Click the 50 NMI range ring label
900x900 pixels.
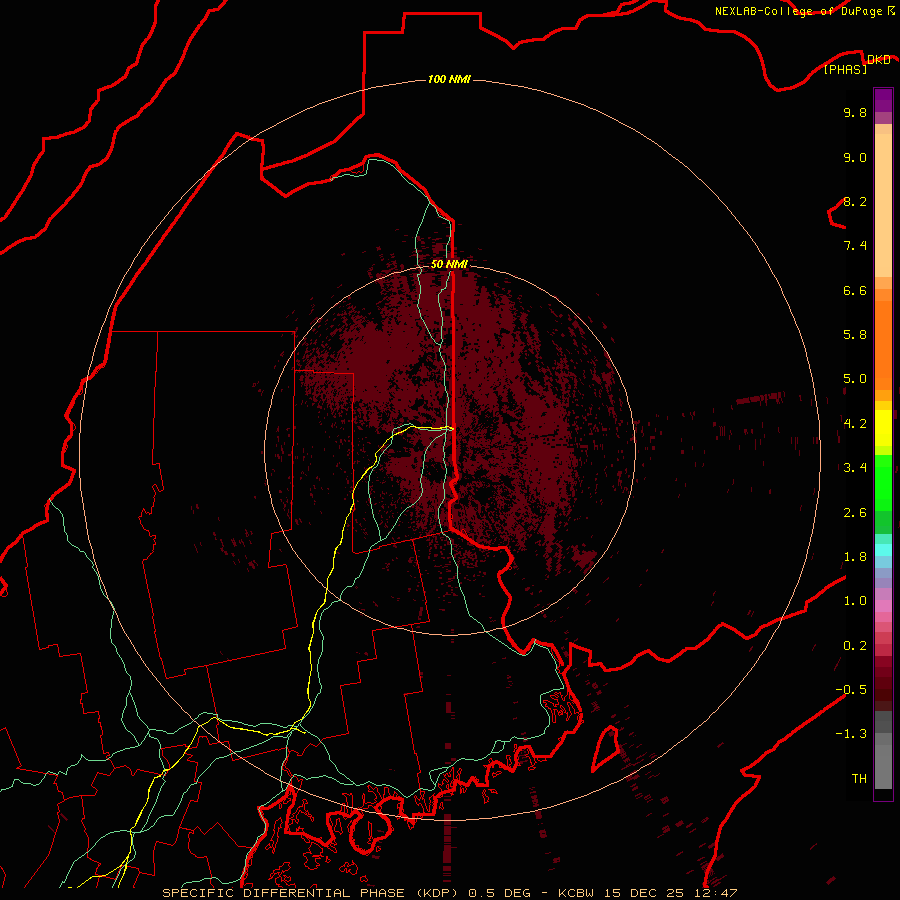(449, 264)
